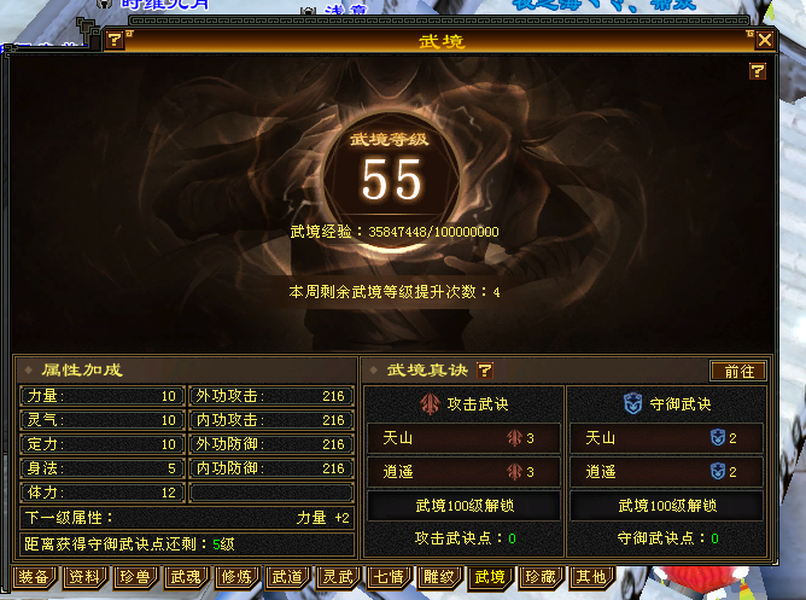Switch to the 雕纹 tab
Viewport: 806px width, 600px height.
coord(439,577)
